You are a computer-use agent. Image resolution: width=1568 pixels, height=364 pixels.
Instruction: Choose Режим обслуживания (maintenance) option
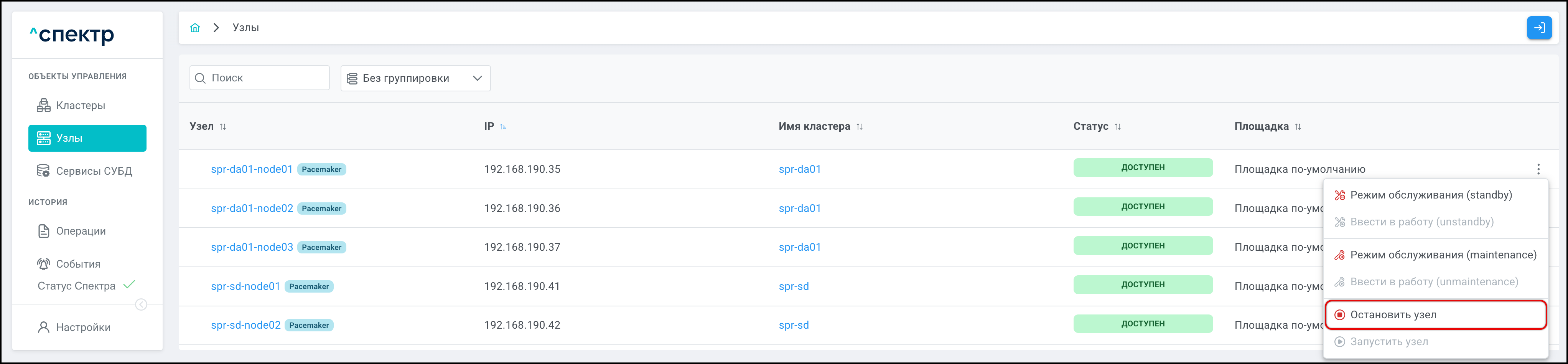coord(1443,255)
